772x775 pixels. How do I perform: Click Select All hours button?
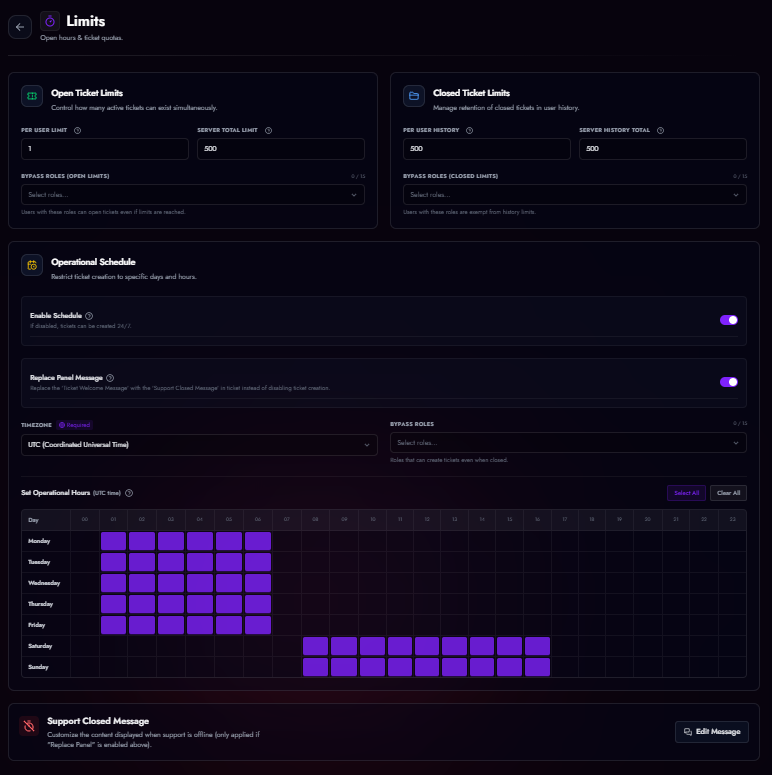coord(686,493)
